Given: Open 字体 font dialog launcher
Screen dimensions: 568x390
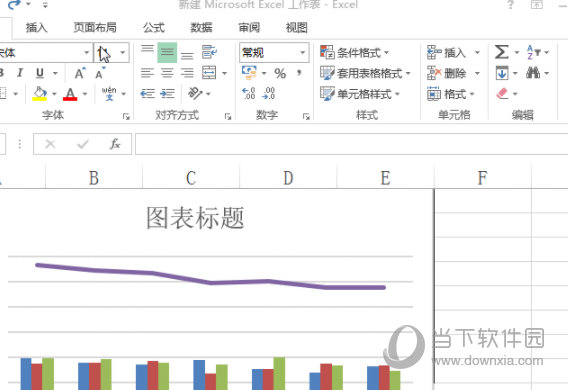Looking at the screenshot, I should (x=126, y=116).
